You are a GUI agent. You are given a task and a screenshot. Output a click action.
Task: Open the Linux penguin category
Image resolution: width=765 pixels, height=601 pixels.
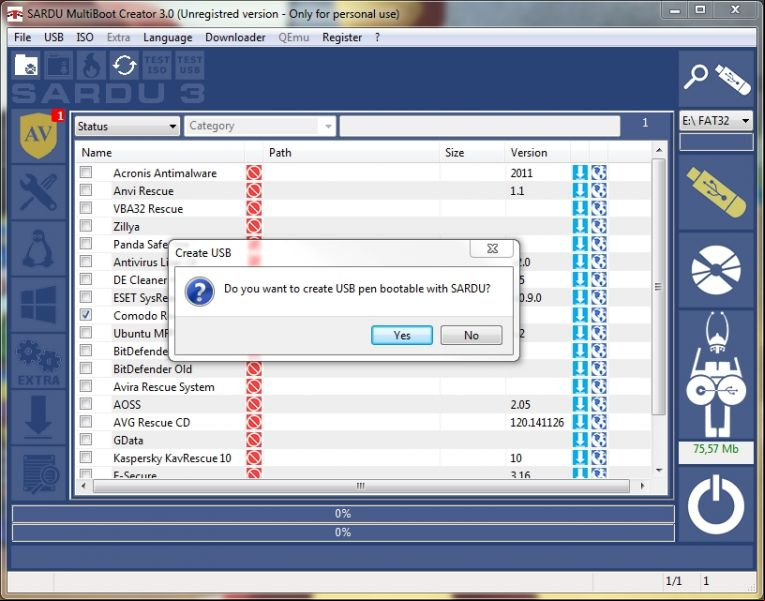(38, 248)
